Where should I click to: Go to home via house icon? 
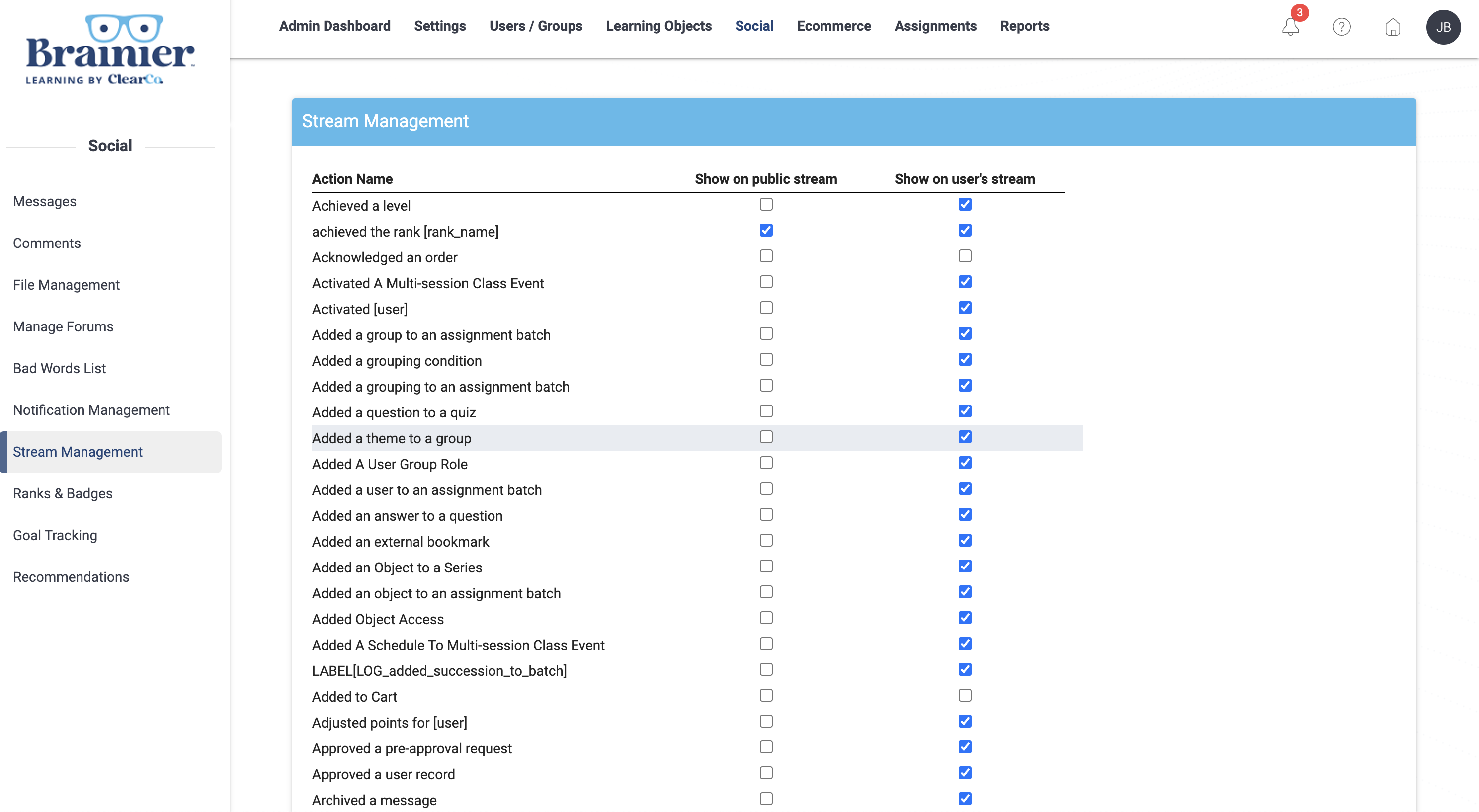pyautogui.click(x=1393, y=27)
